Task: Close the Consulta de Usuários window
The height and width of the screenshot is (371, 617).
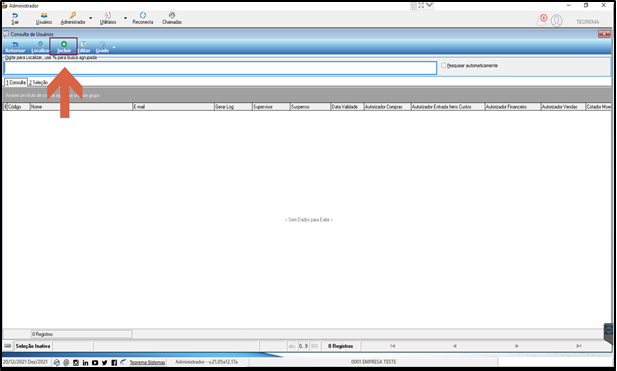Action: tap(604, 34)
